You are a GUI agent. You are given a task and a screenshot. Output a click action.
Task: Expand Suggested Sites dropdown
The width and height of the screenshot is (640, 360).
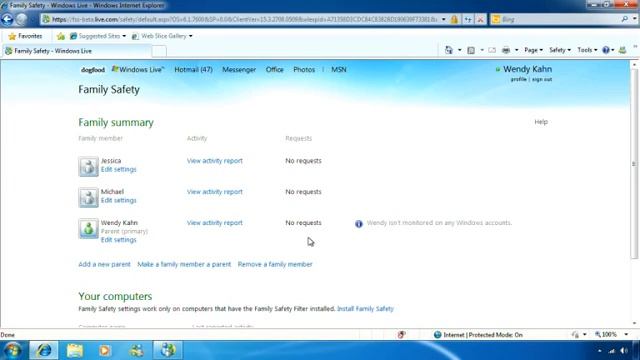point(124,36)
